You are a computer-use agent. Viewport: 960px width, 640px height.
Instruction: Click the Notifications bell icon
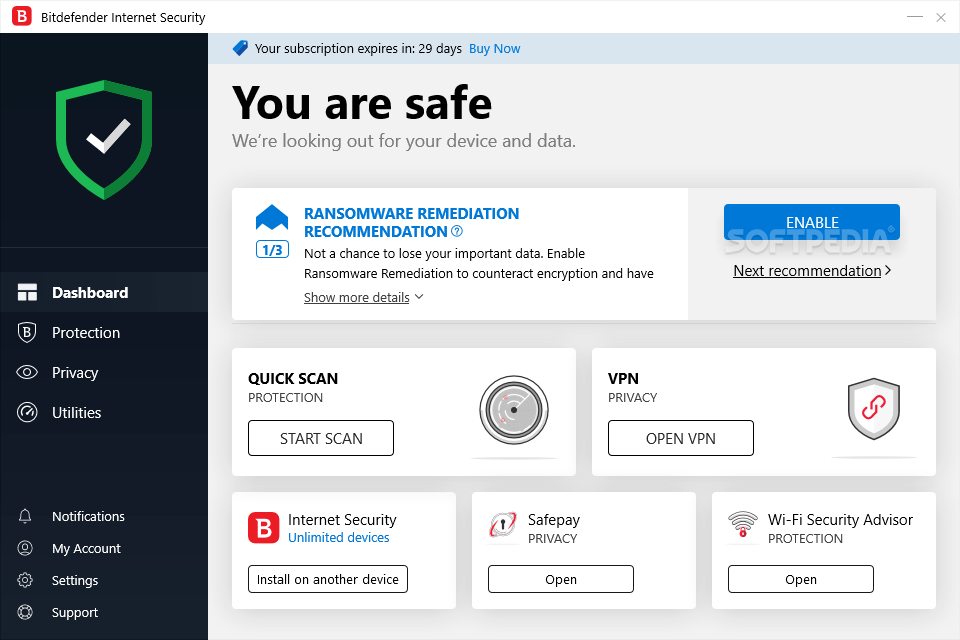pyautogui.click(x=25, y=516)
